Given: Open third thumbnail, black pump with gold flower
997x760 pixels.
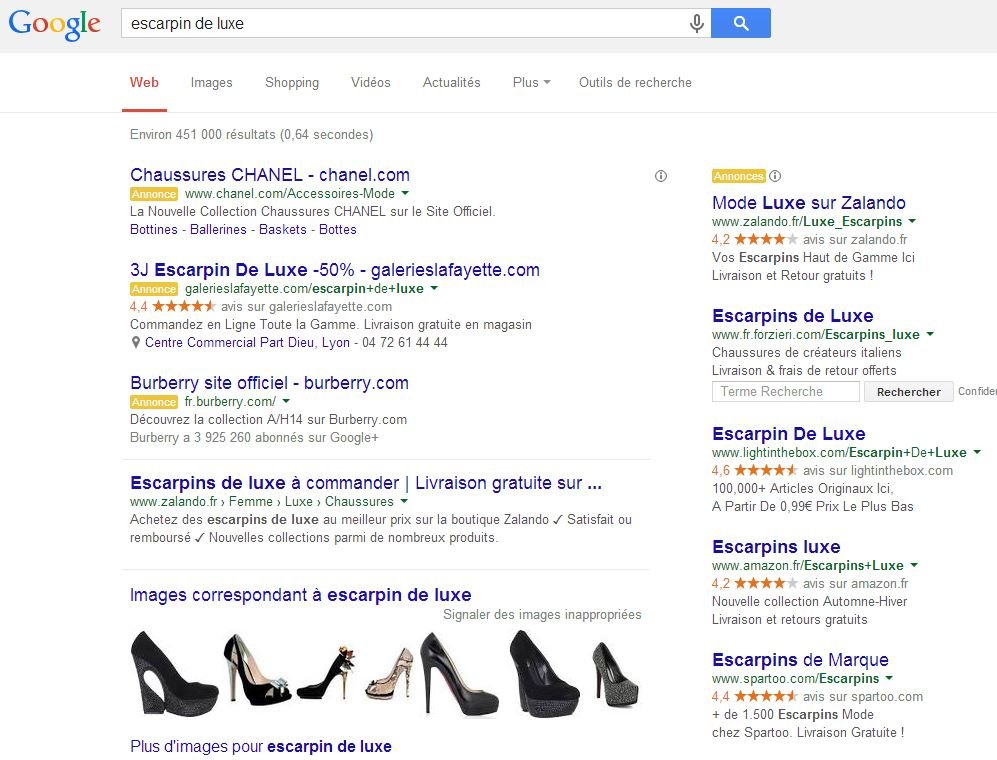Looking at the screenshot, I should pyautogui.click(x=327, y=673).
